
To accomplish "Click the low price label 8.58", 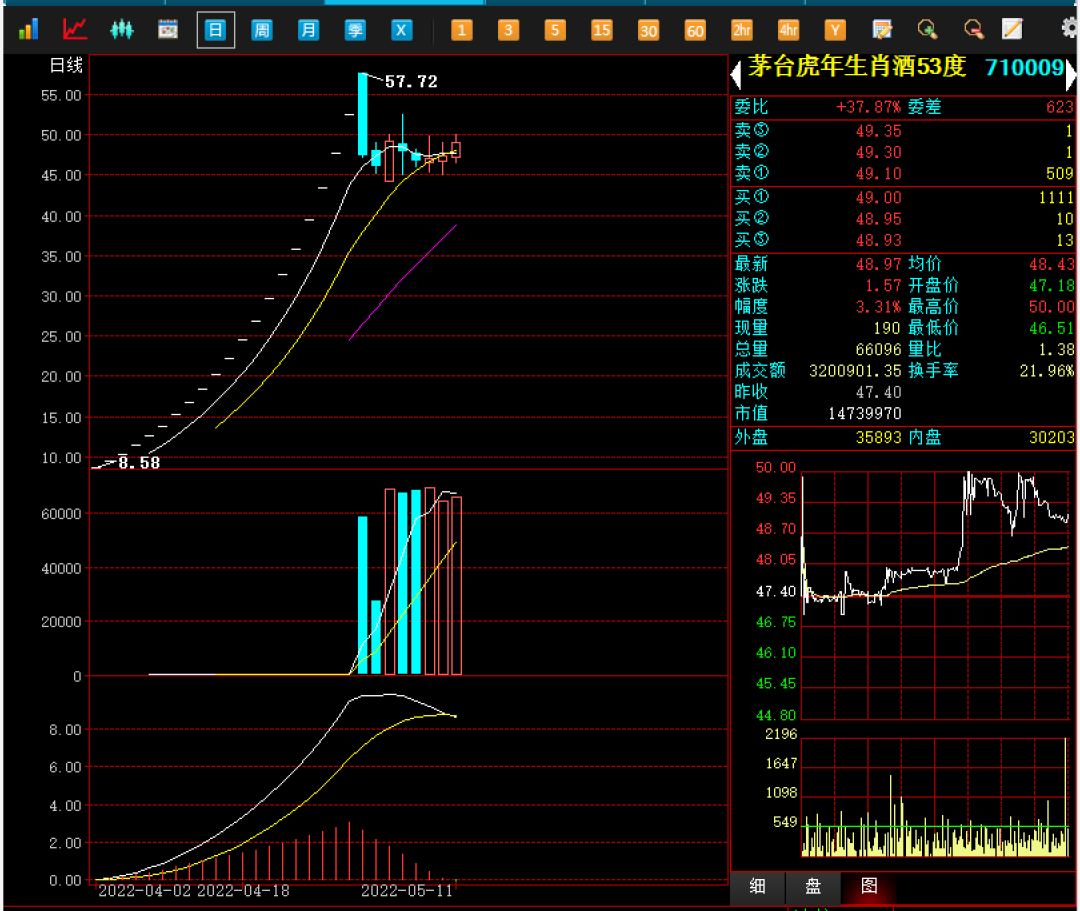I will coord(139,463).
